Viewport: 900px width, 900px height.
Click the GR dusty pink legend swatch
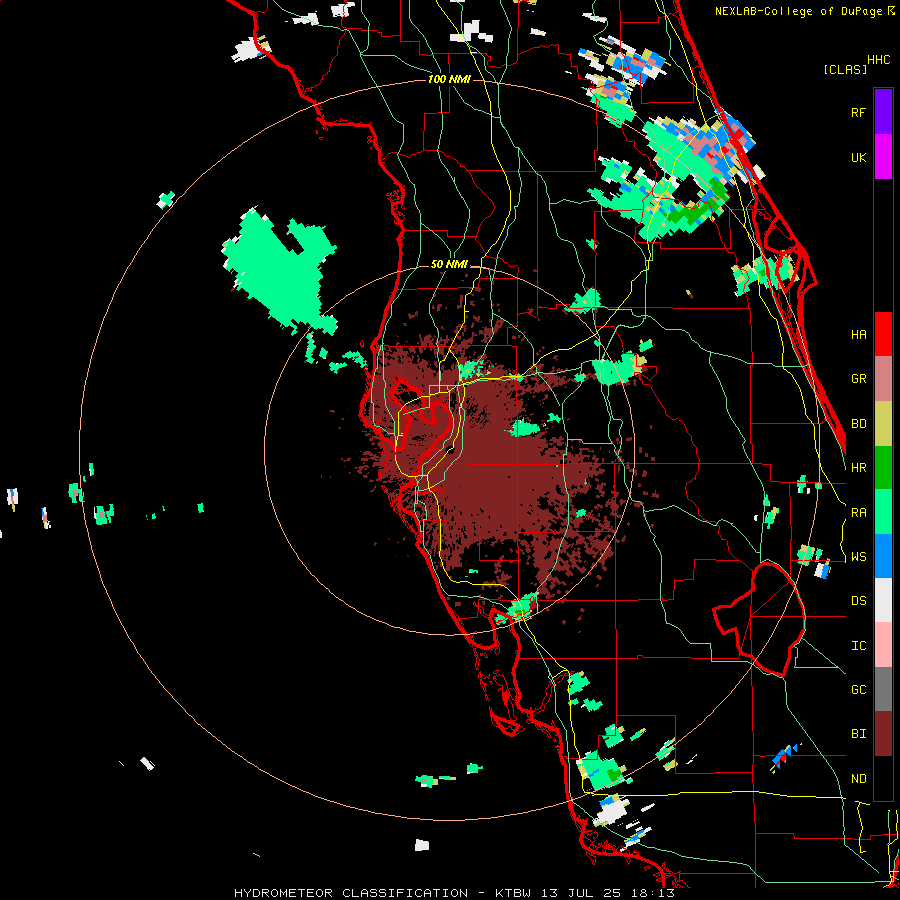(883, 379)
